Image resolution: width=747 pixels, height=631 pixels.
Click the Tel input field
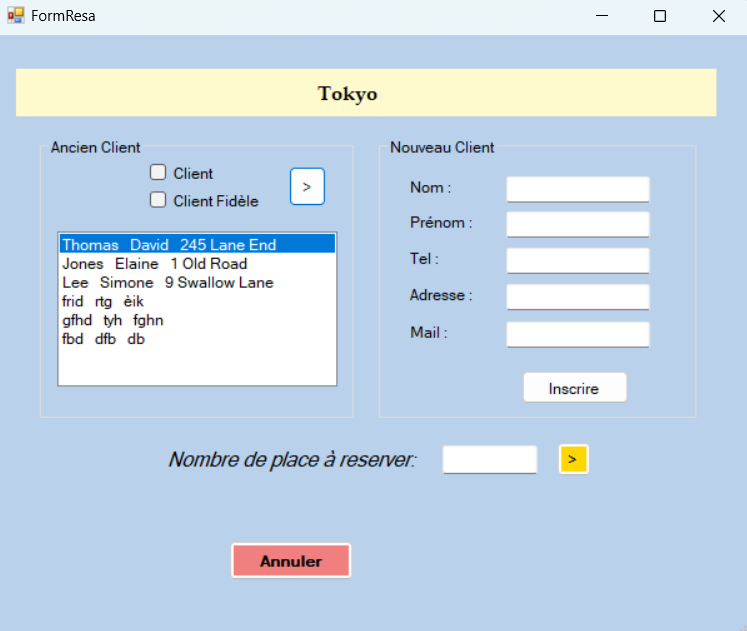pos(578,260)
